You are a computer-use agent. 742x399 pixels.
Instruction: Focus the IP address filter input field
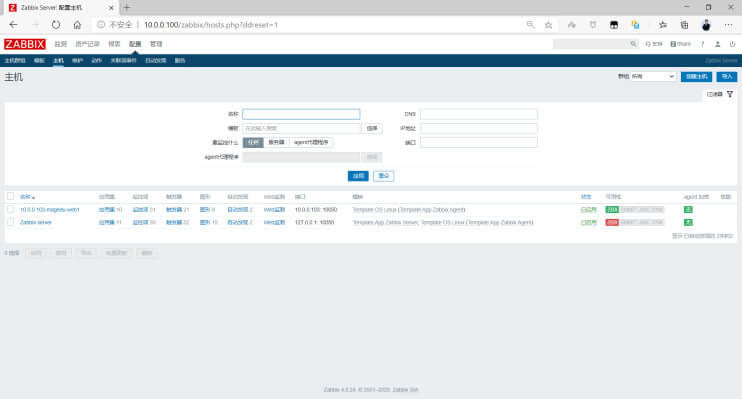(479, 128)
